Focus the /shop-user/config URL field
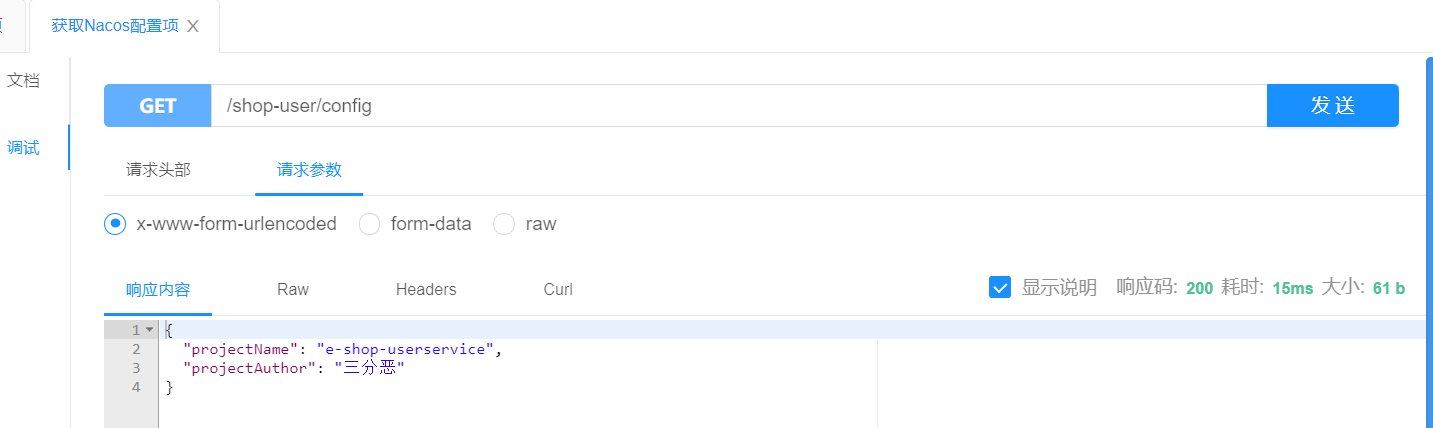Image resolution: width=1433 pixels, height=428 pixels. click(738, 105)
